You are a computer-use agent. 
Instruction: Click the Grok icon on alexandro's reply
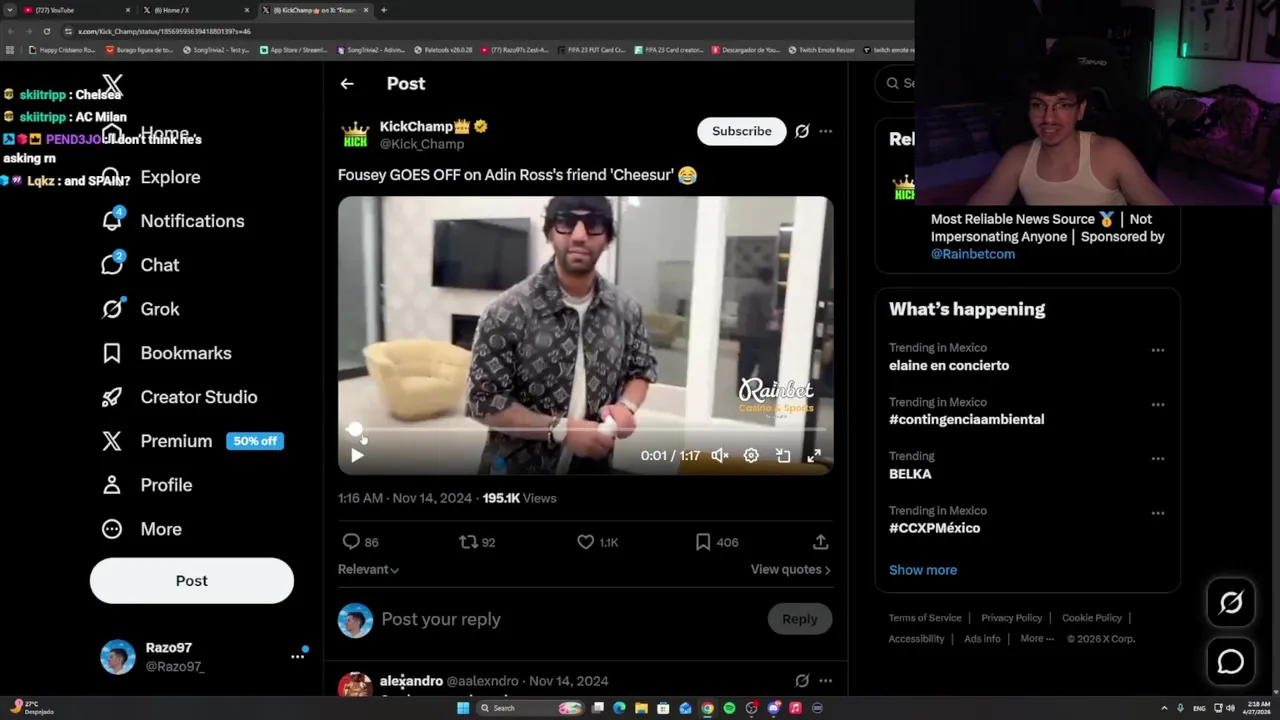[x=802, y=681]
